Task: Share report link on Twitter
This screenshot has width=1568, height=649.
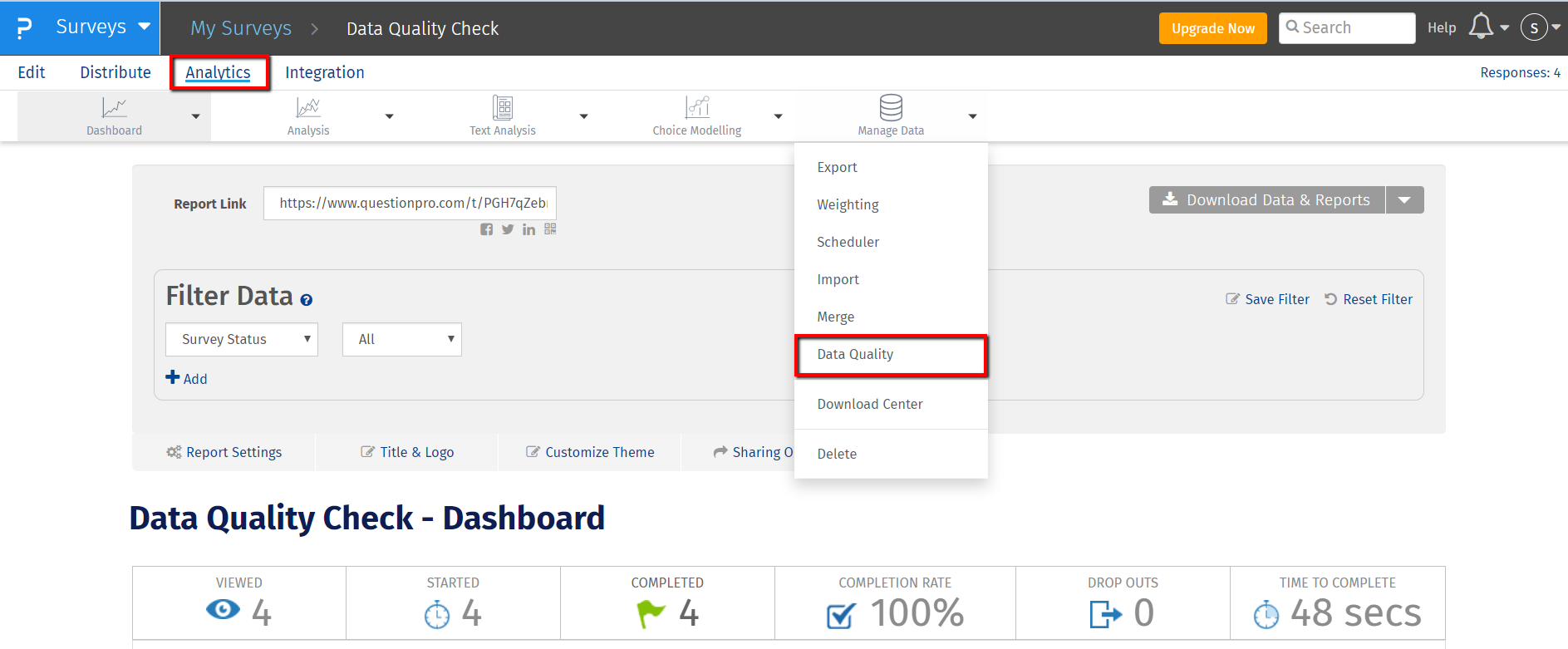Action: click(x=508, y=229)
